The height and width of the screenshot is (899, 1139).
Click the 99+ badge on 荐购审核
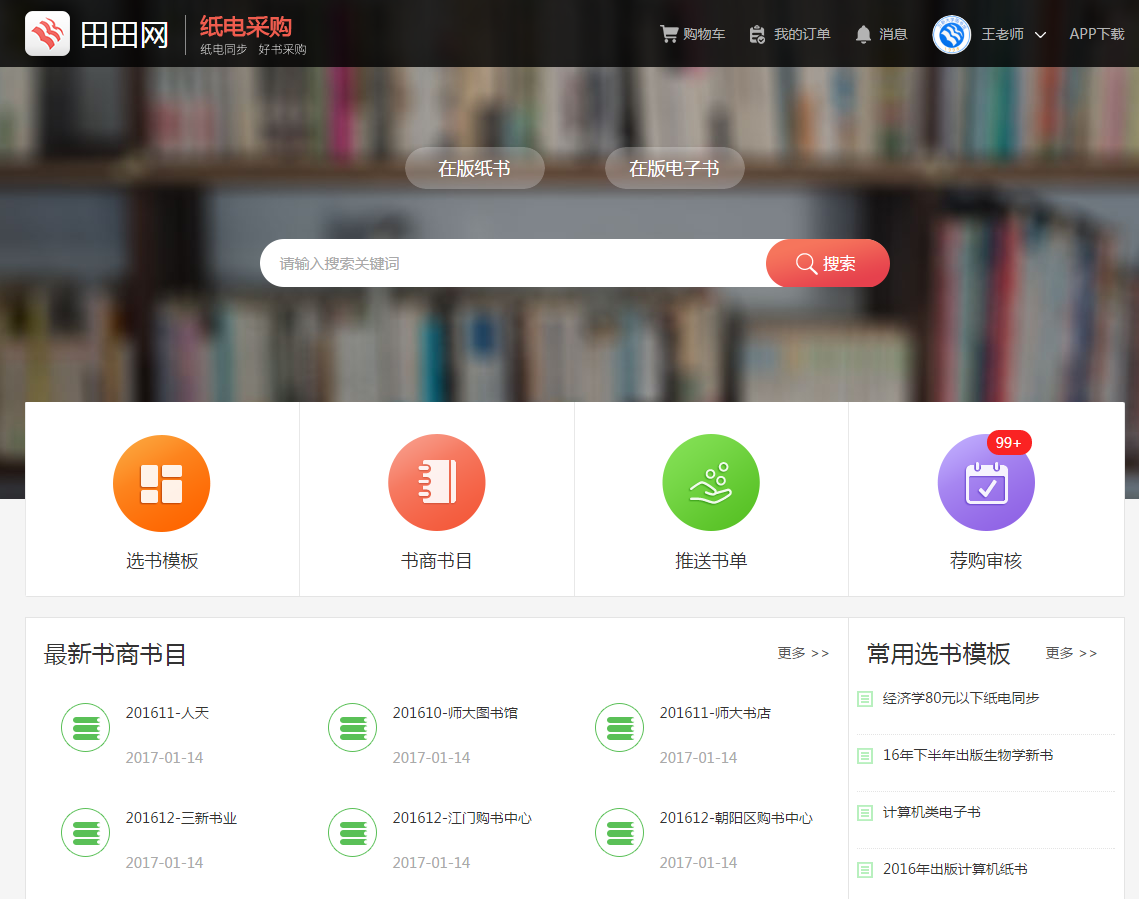point(1009,442)
